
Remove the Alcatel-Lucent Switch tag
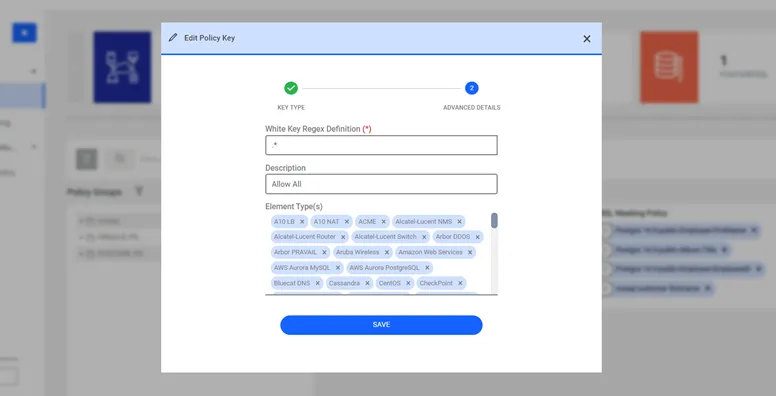pyautogui.click(x=424, y=237)
